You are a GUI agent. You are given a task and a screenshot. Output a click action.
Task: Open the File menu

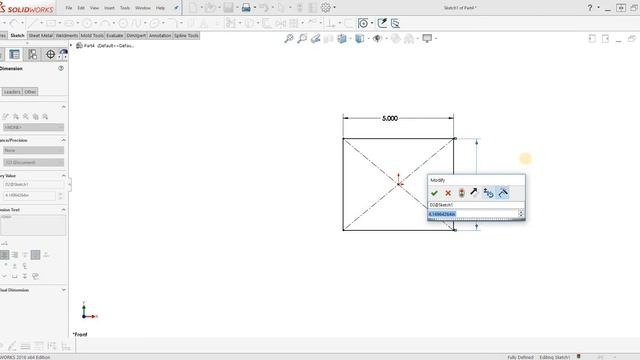click(69, 8)
